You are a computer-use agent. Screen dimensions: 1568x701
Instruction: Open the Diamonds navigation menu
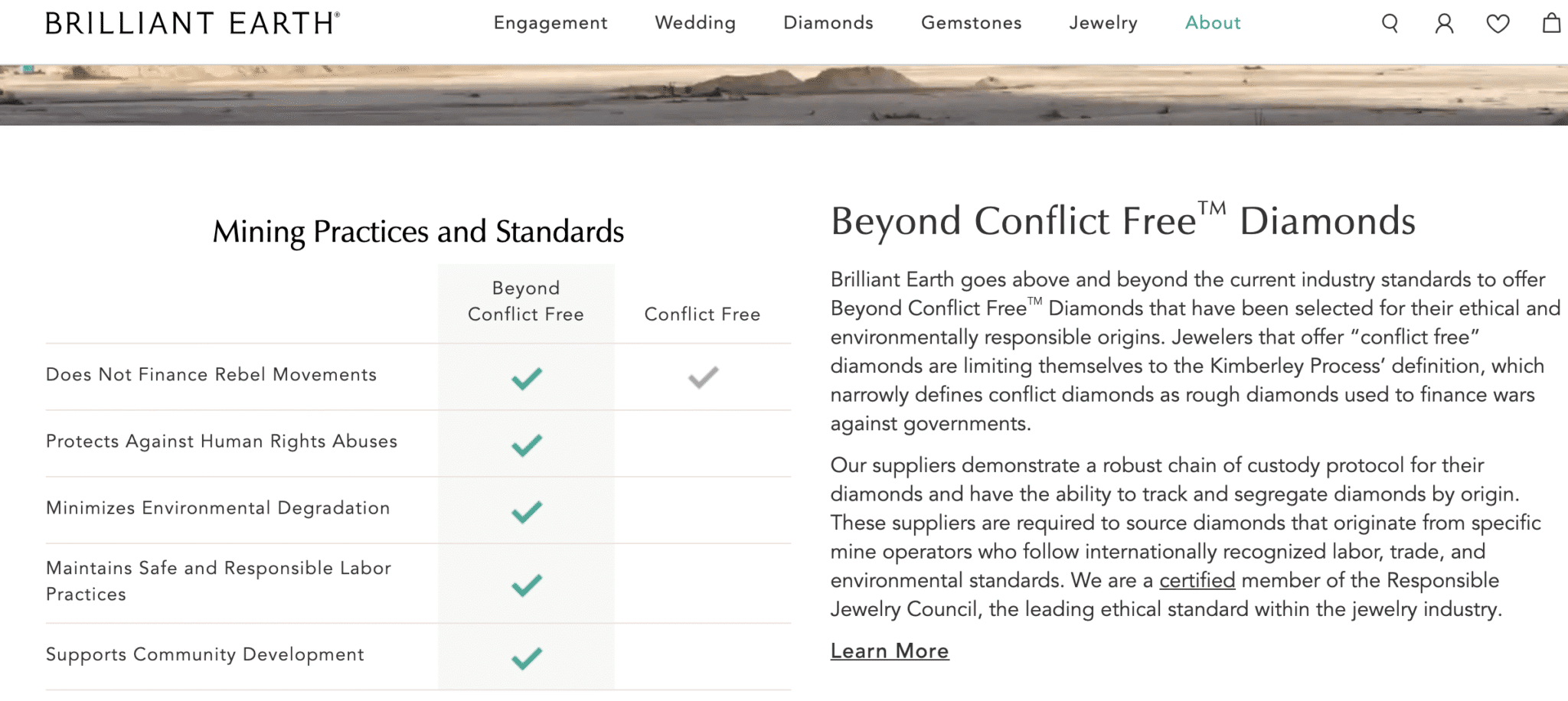coord(828,23)
